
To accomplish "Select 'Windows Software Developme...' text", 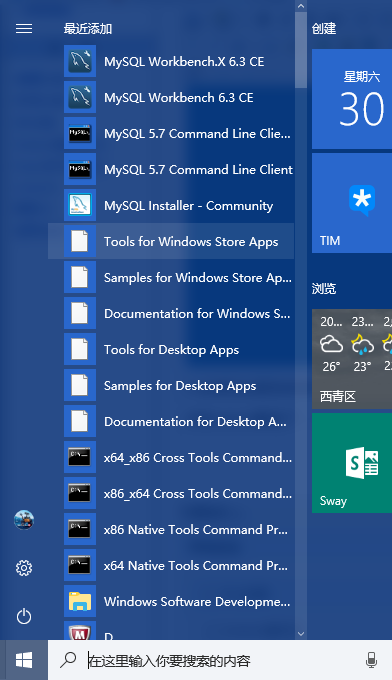I will [197, 602].
